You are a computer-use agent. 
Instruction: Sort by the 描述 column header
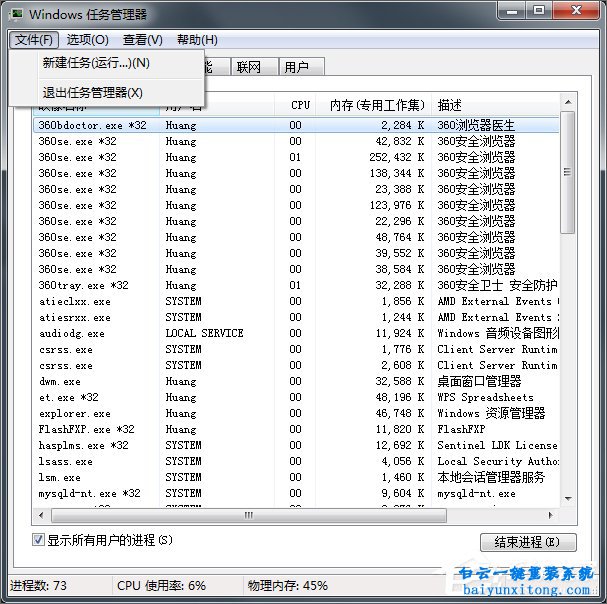(x=495, y=105)
